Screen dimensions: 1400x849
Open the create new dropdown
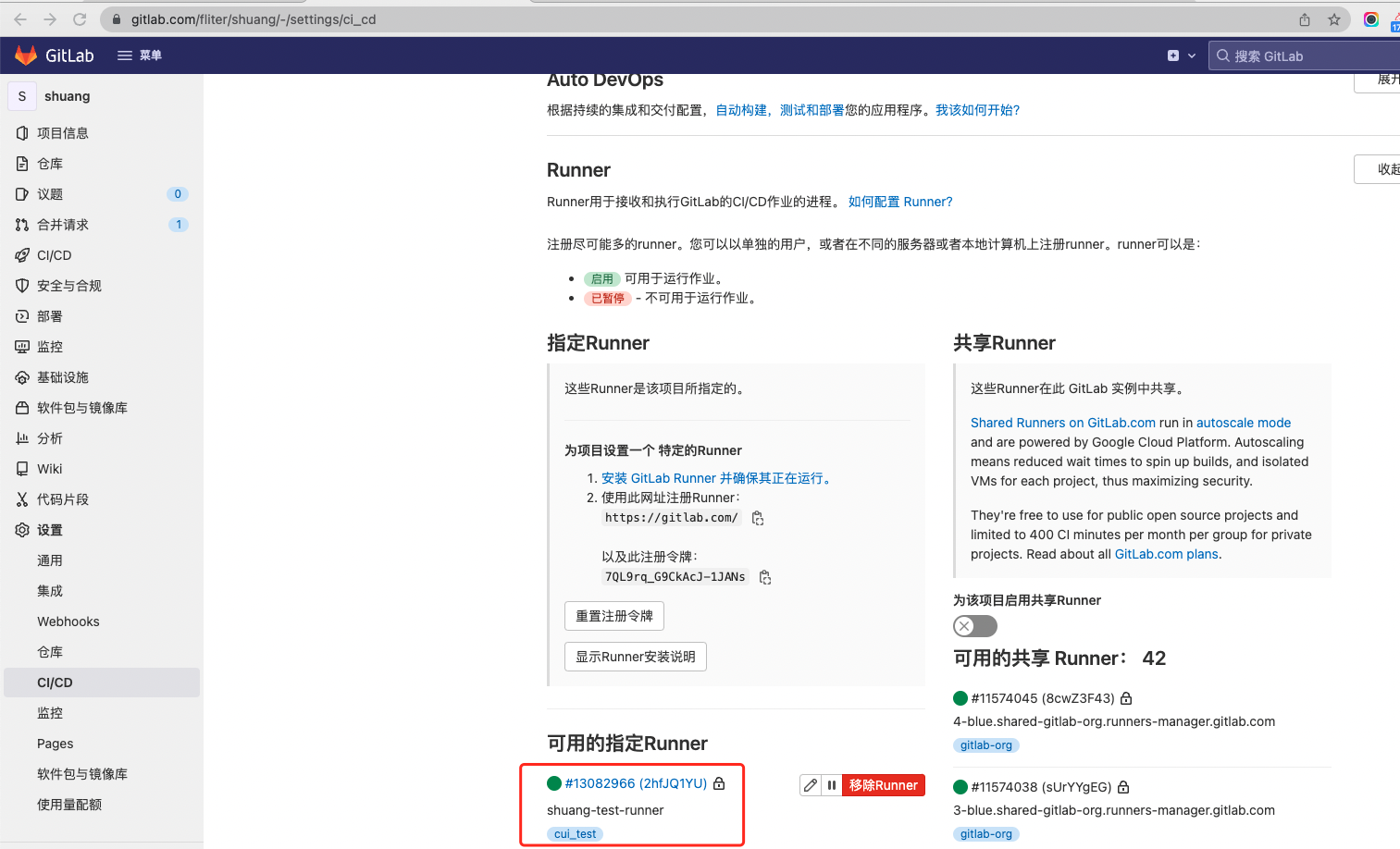click(x=1181, y=55)
